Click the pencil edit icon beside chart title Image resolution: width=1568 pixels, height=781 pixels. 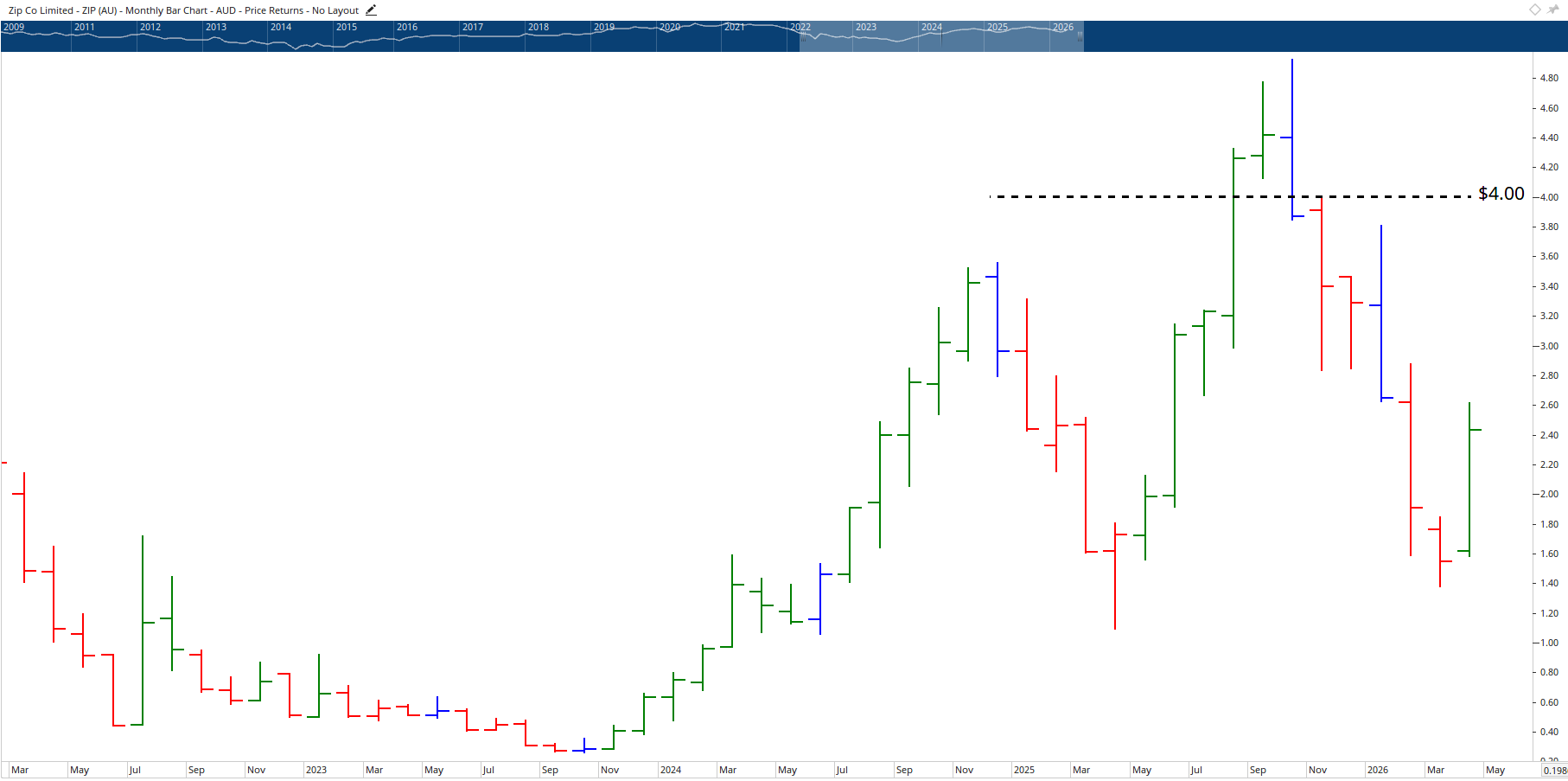[371, 10]
